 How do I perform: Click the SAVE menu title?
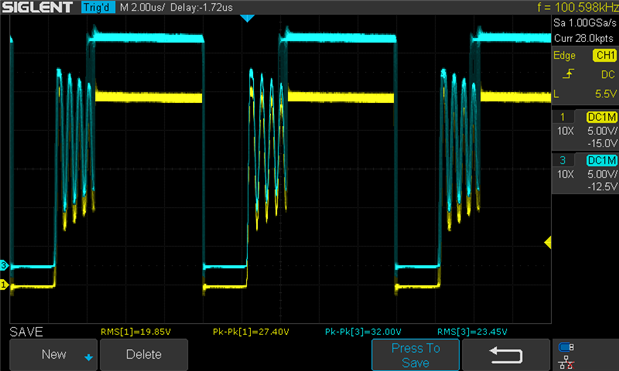coord(26,332)
